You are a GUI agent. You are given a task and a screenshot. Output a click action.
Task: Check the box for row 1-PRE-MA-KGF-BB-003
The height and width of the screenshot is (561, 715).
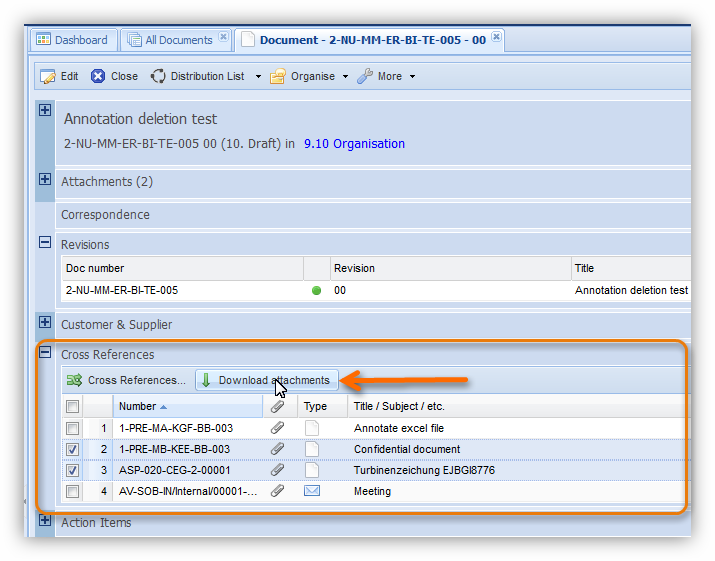[x=73, y=428]
